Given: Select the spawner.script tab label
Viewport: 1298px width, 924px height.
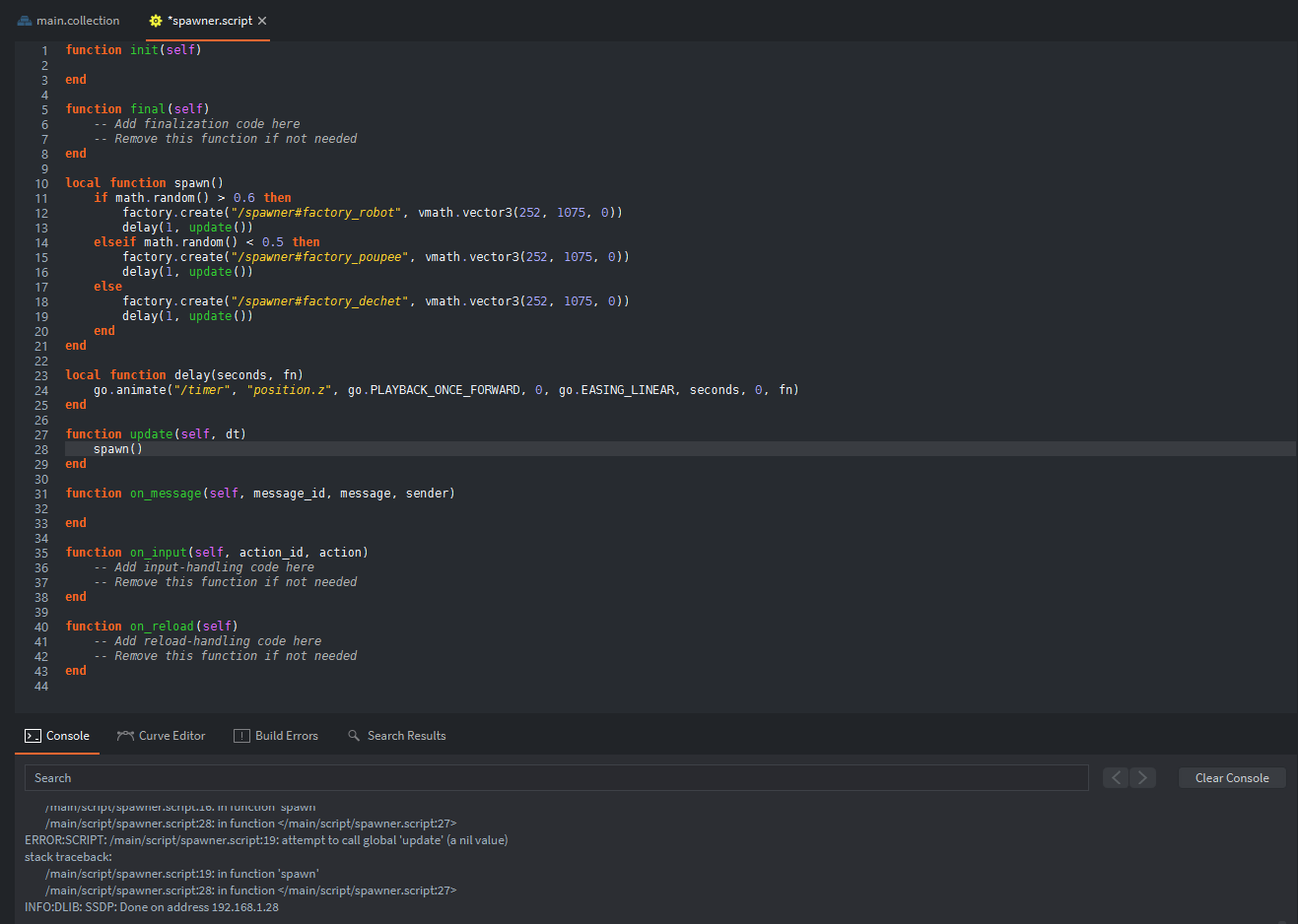Looking at the screenshot, I should [x=210, y=21].
